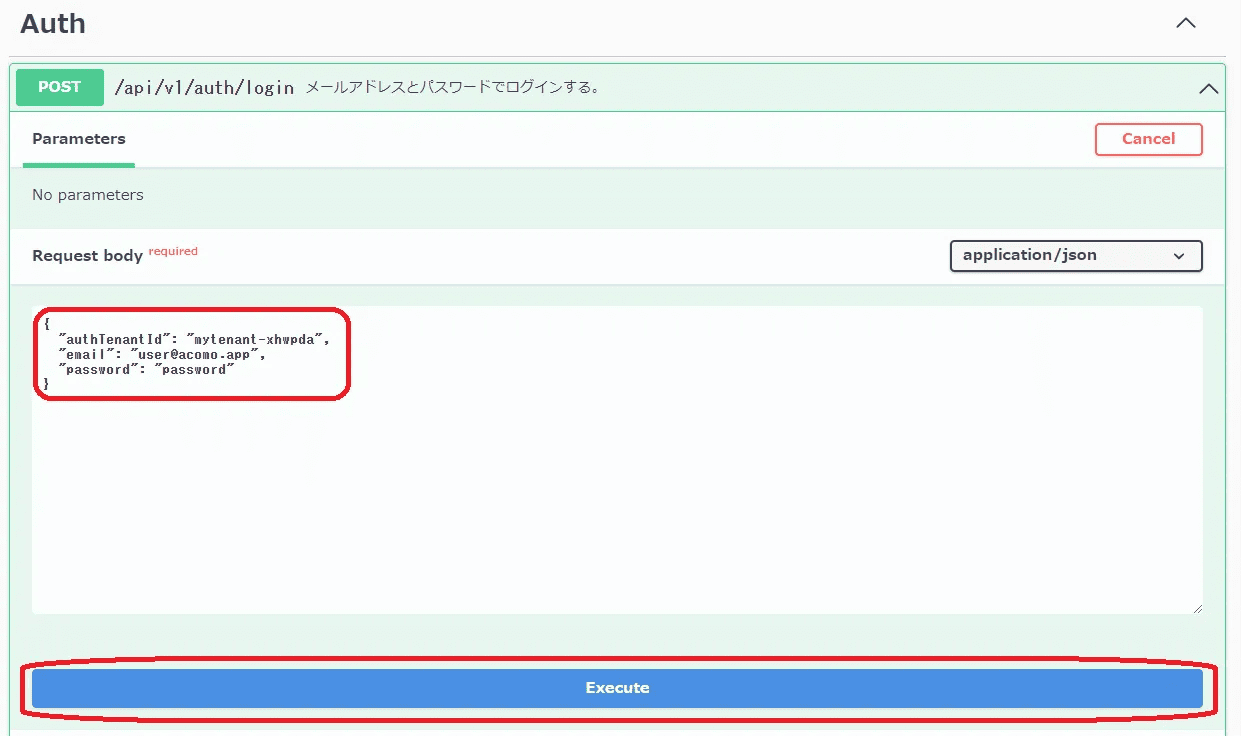Click the /api/v1/auth/login endpoint path
The image size is (1241, 736).
point(204,88)
